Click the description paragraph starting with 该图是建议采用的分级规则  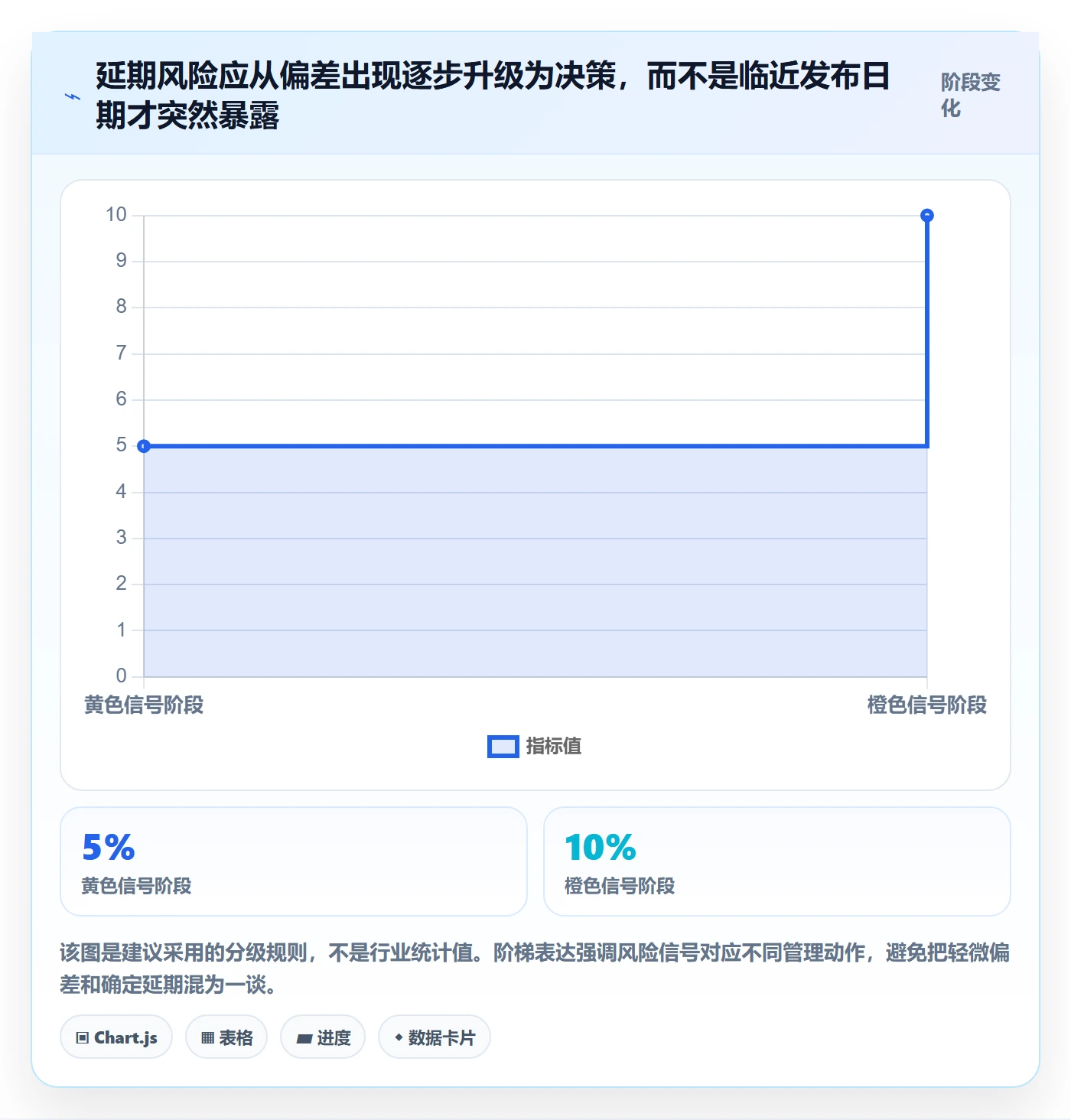pyautogui.click(x=535, y=969)
